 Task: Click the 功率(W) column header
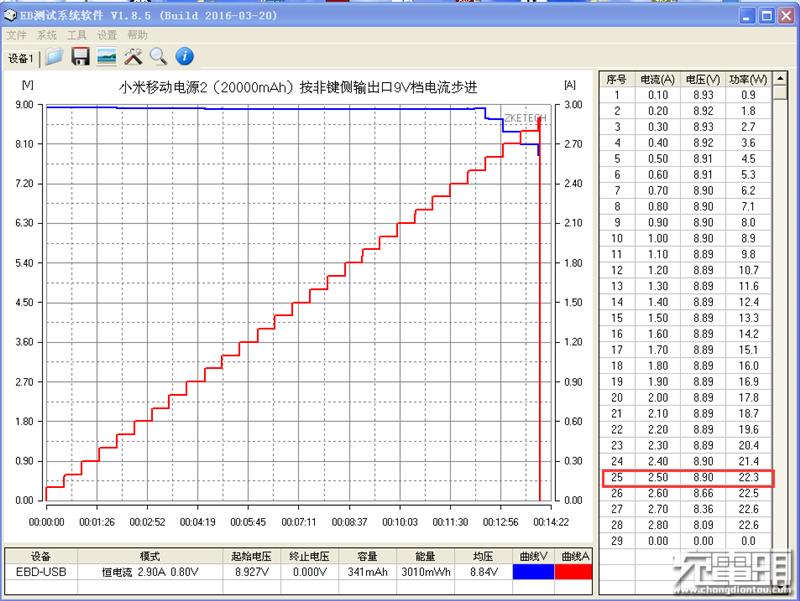(x=748, y=79)
